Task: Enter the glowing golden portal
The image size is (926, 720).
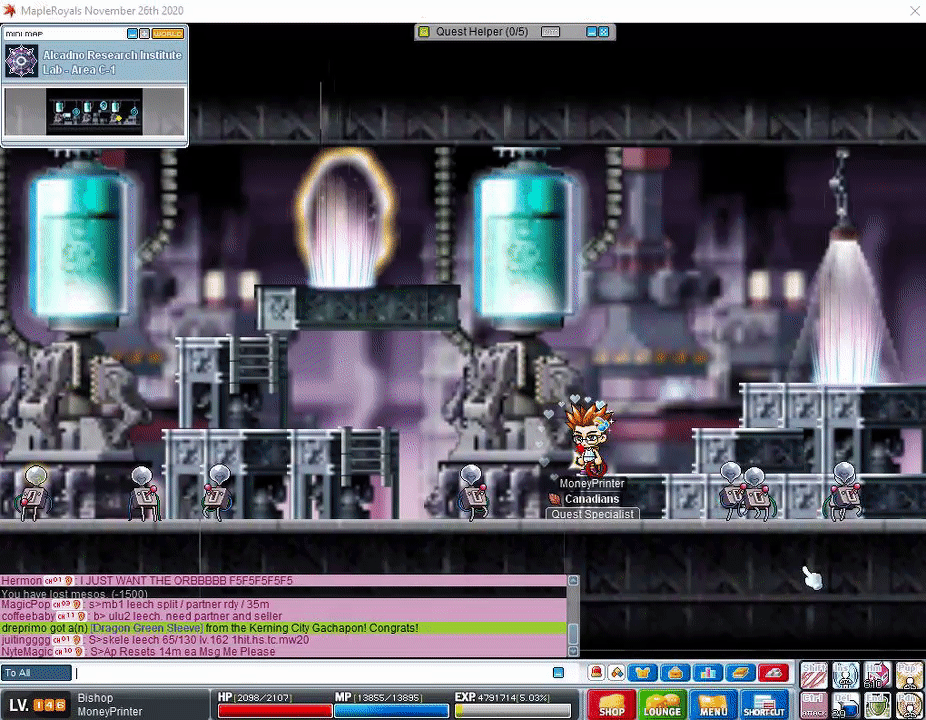Action: pos(345,220)
